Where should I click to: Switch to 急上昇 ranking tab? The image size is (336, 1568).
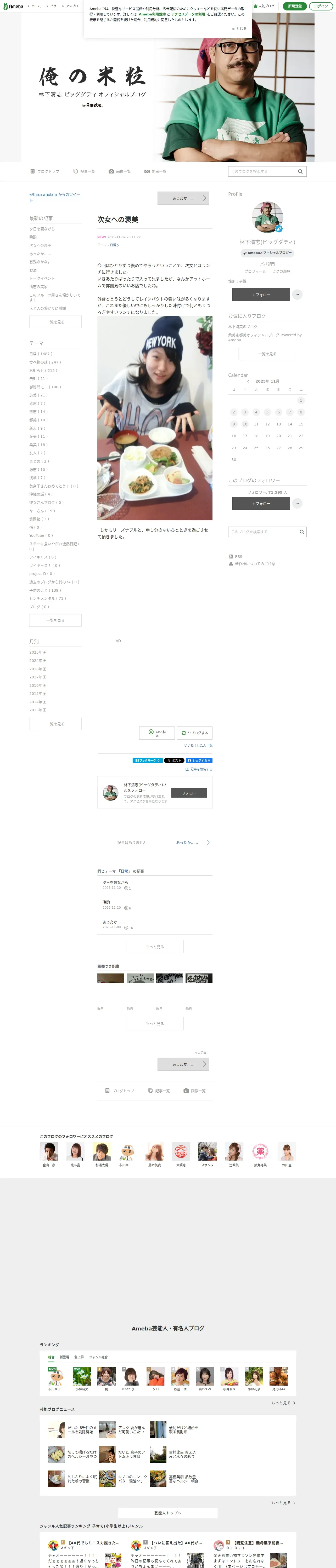(79, 1357)
